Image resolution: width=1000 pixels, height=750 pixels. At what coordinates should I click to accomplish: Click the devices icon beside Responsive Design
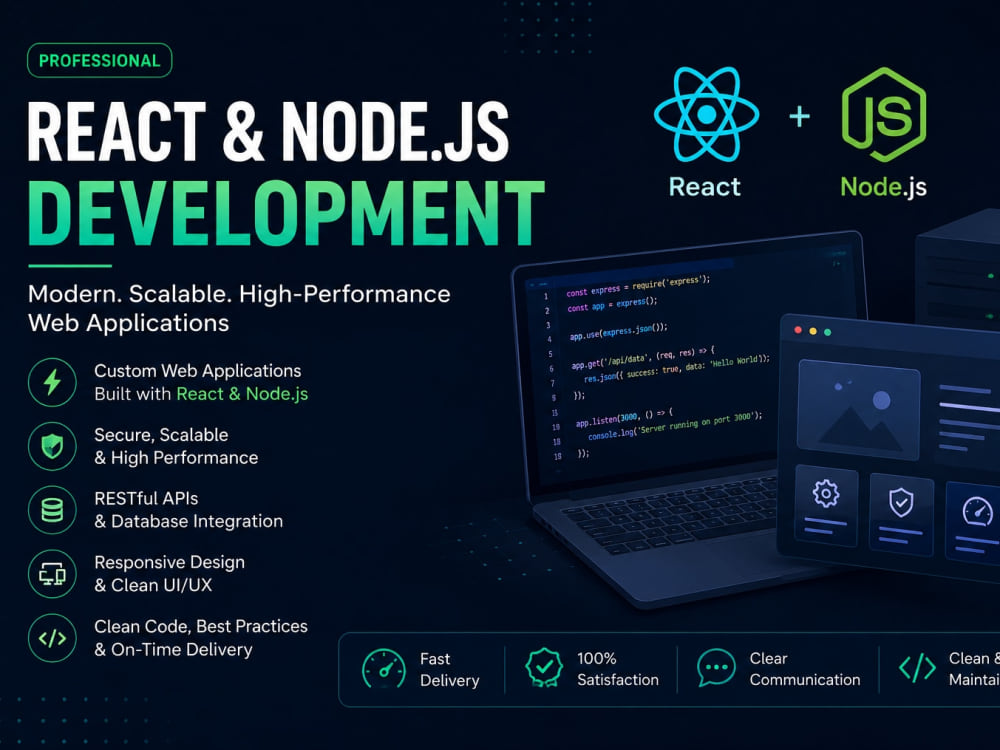pos(52,574)
